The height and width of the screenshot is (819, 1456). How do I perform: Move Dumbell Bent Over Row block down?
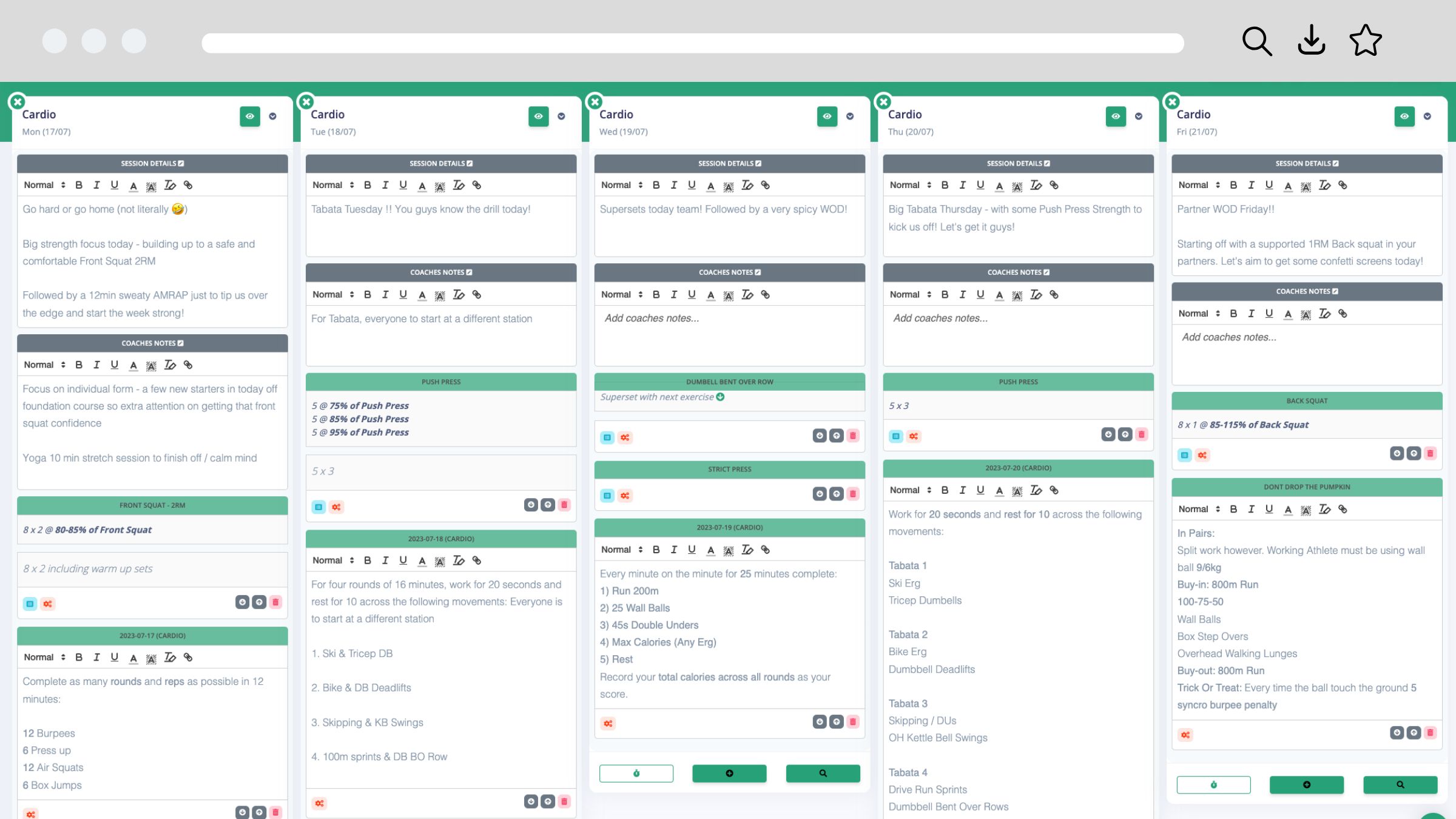point(820,436)
